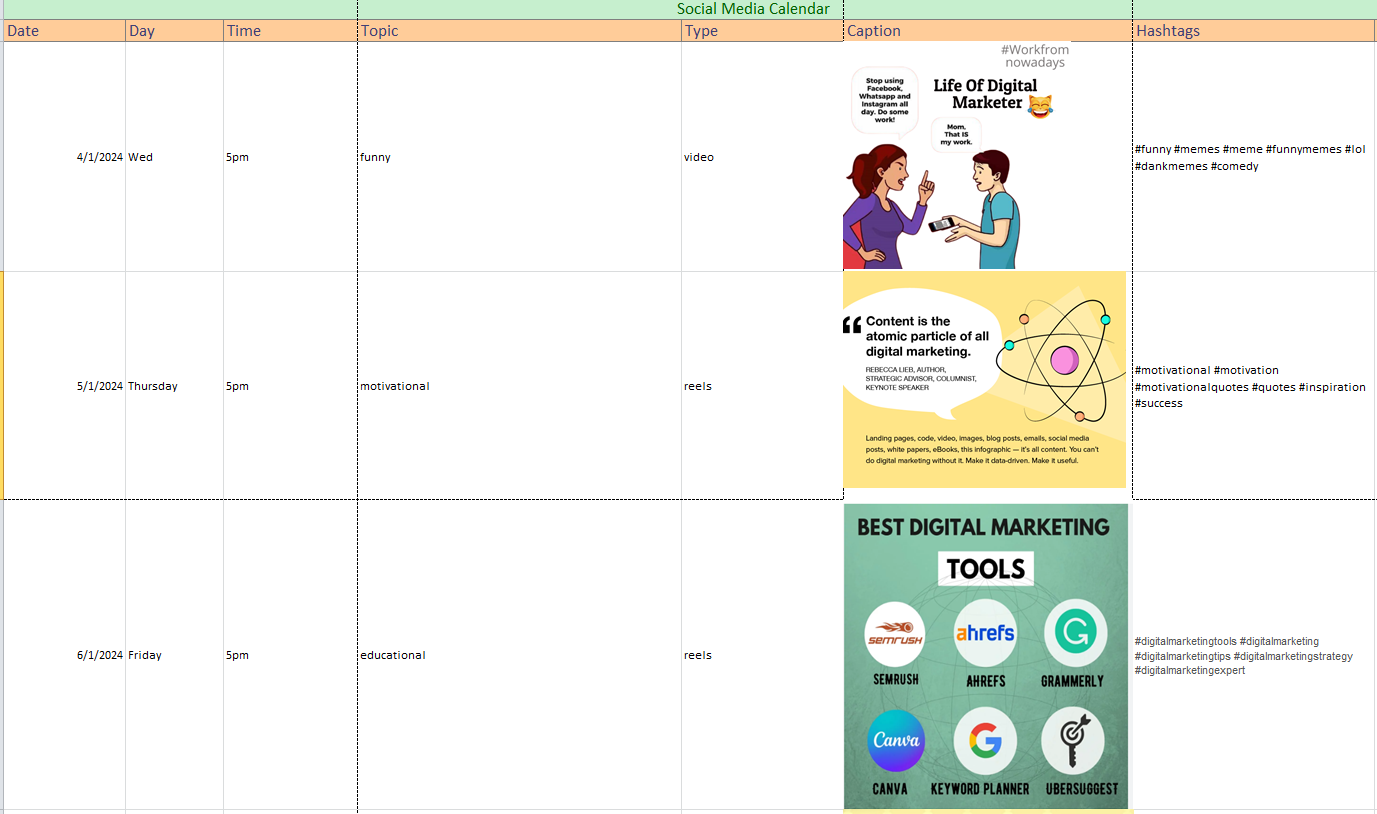1377x814 pixels.
Task: Select the 5/1/2024 date cell
Action: point(64,386)
